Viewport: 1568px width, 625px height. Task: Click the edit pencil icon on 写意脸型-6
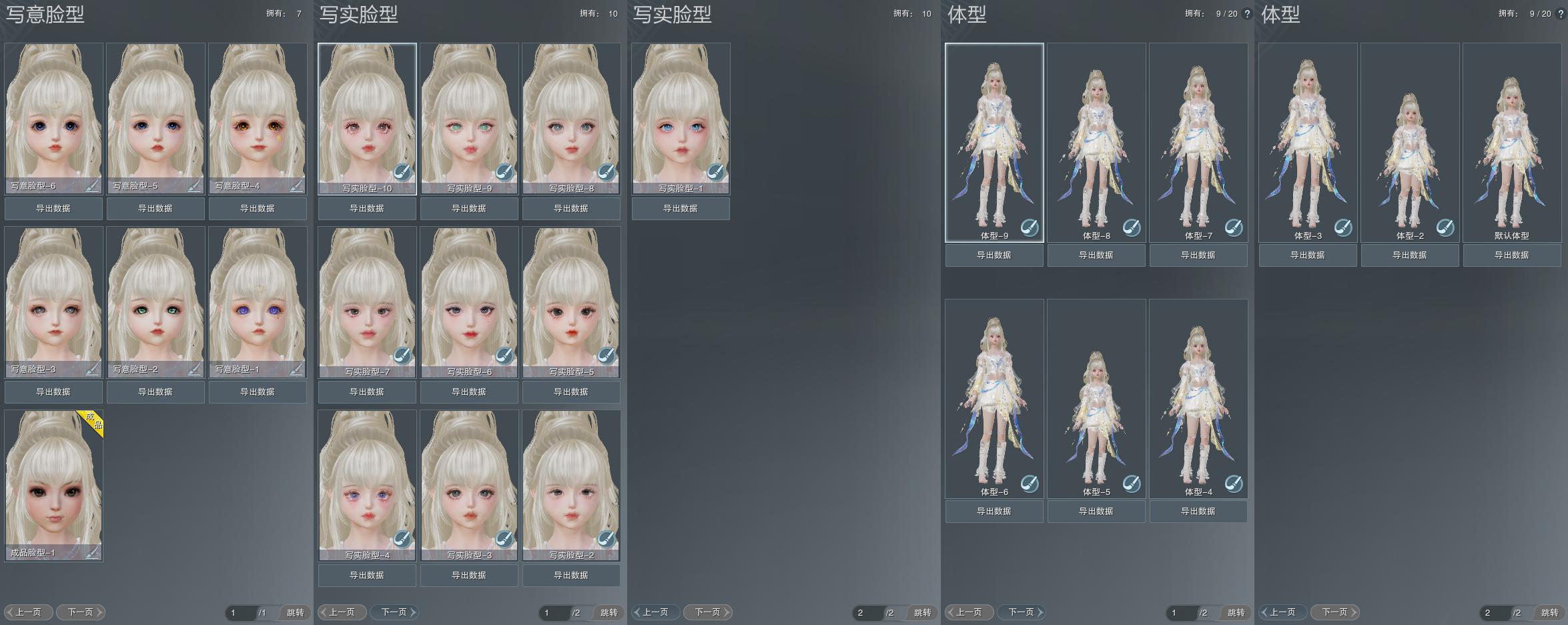(x=92, y=186)
